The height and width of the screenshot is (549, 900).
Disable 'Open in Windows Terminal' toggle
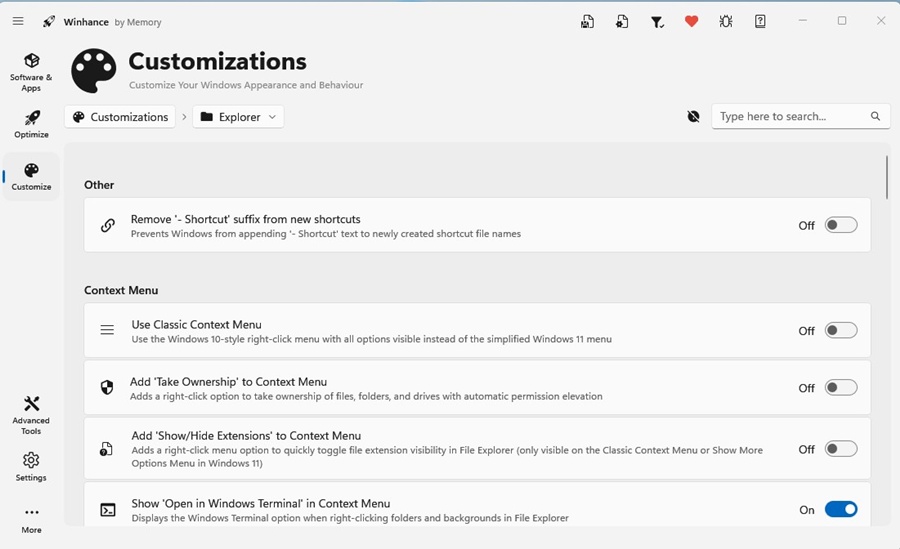[x=840, y=510]
